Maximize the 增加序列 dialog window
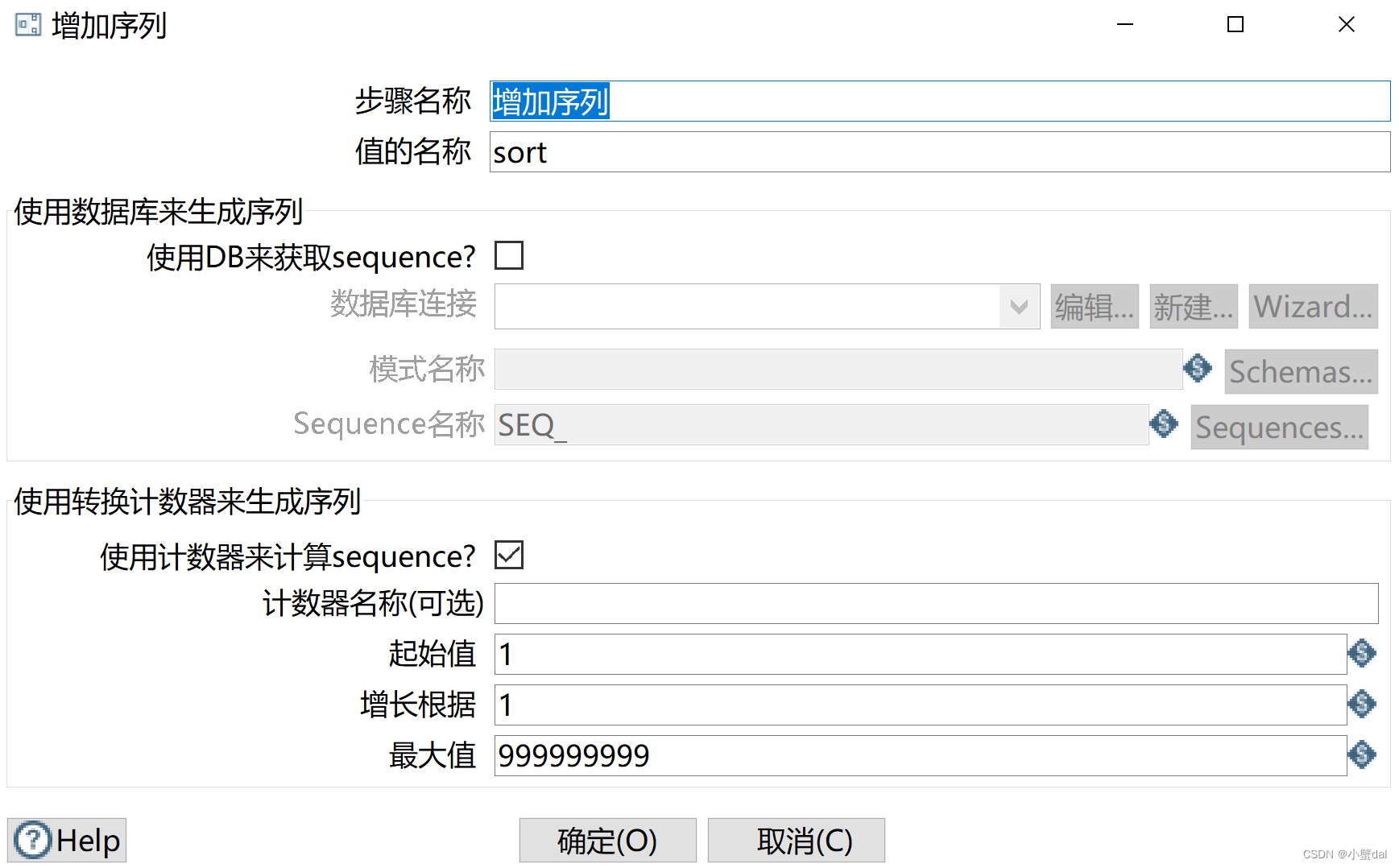1399x868 pixels. [1236, 25]
